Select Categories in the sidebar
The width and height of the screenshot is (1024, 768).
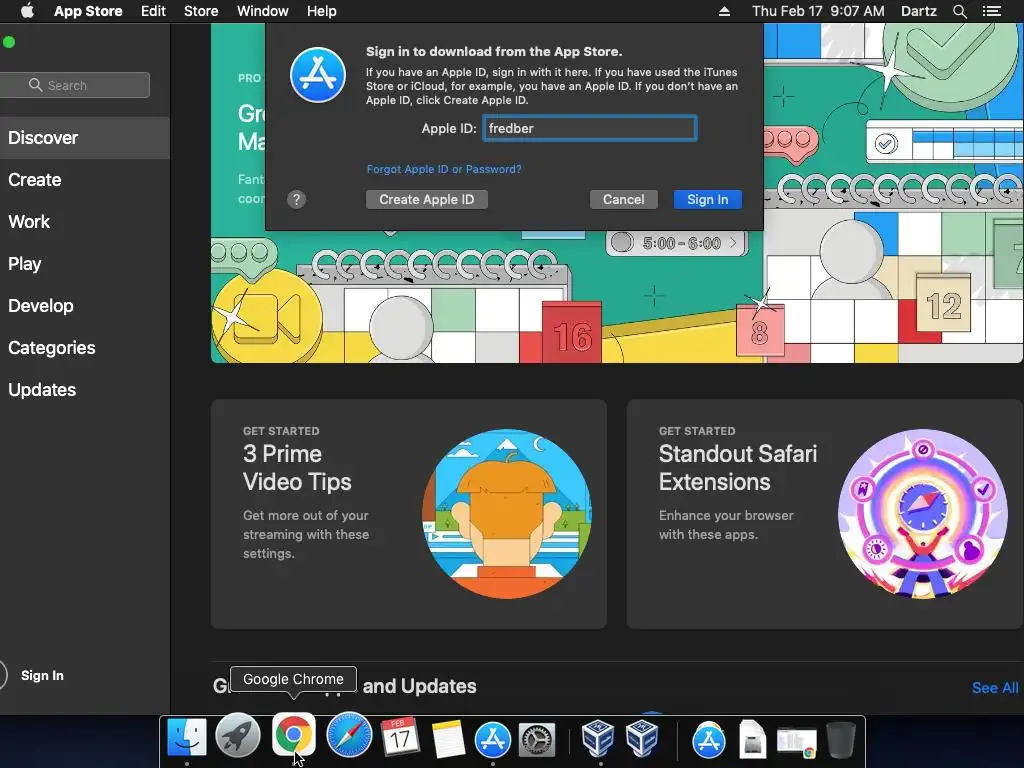pos(85,347)
